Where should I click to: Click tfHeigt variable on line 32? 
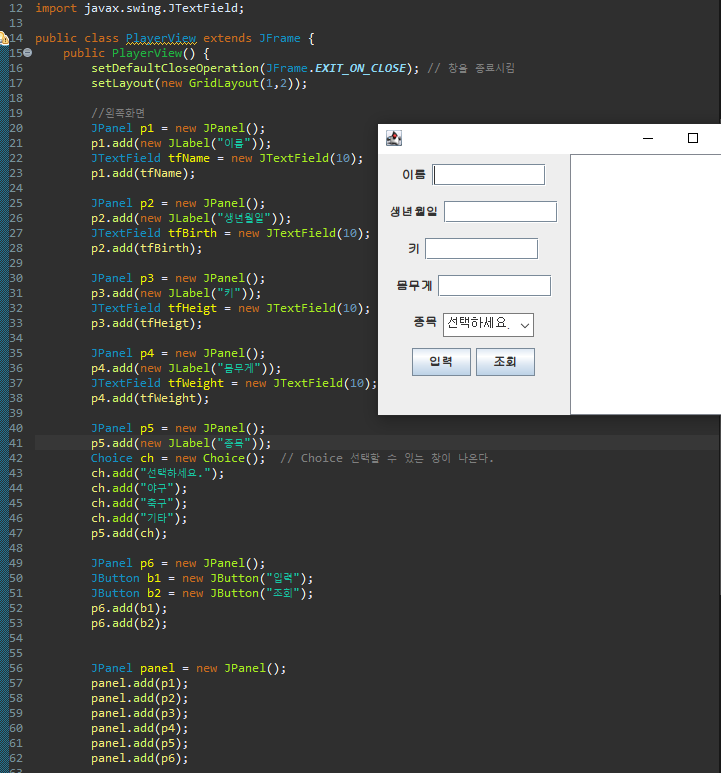coord(192,309)
